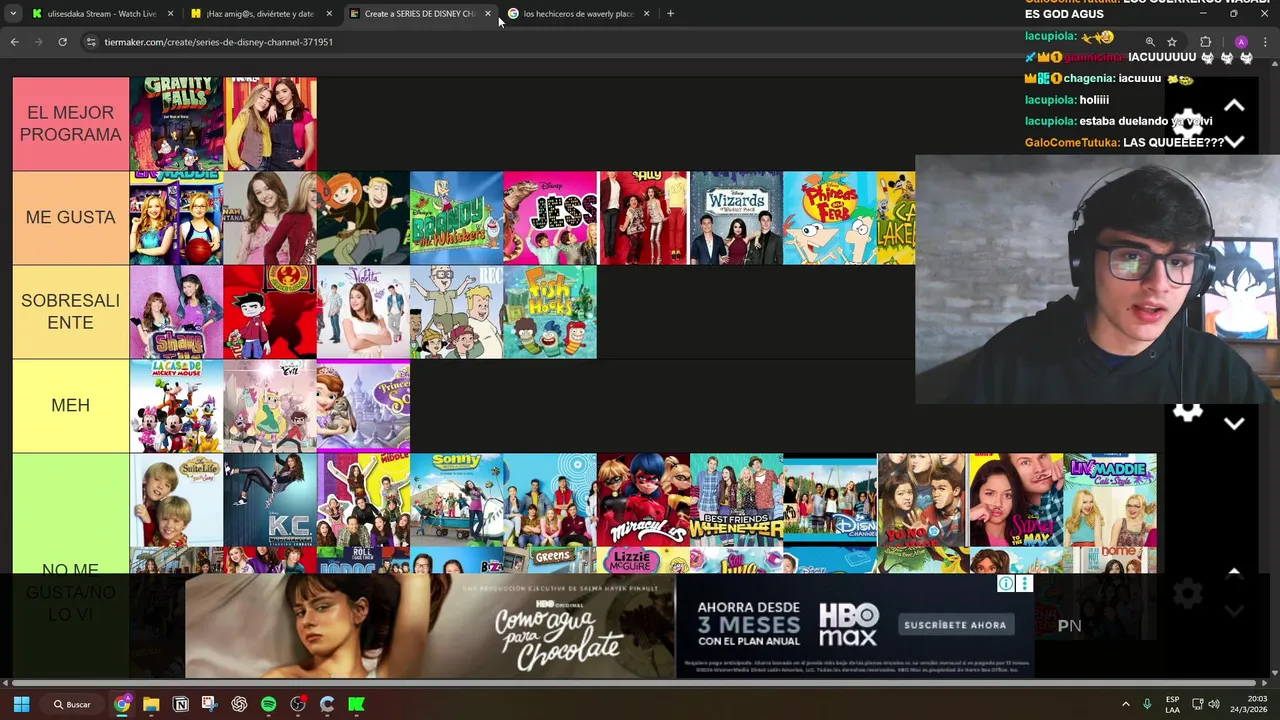Open Chrome three-dot menu
The height and width of the screenshot is (720, 1280).
coord(1266,42)
